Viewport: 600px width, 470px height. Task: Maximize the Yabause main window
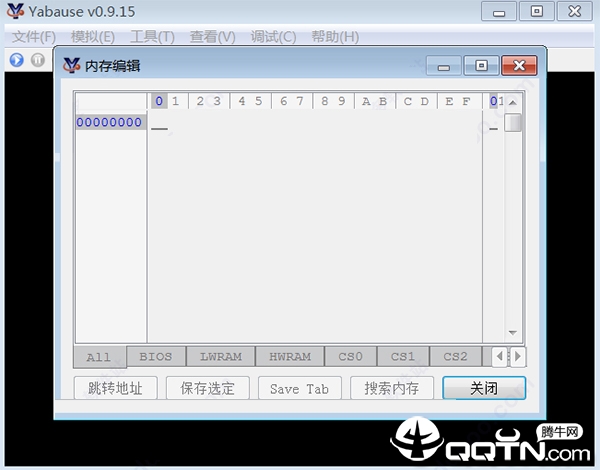(x=536, y=11)
